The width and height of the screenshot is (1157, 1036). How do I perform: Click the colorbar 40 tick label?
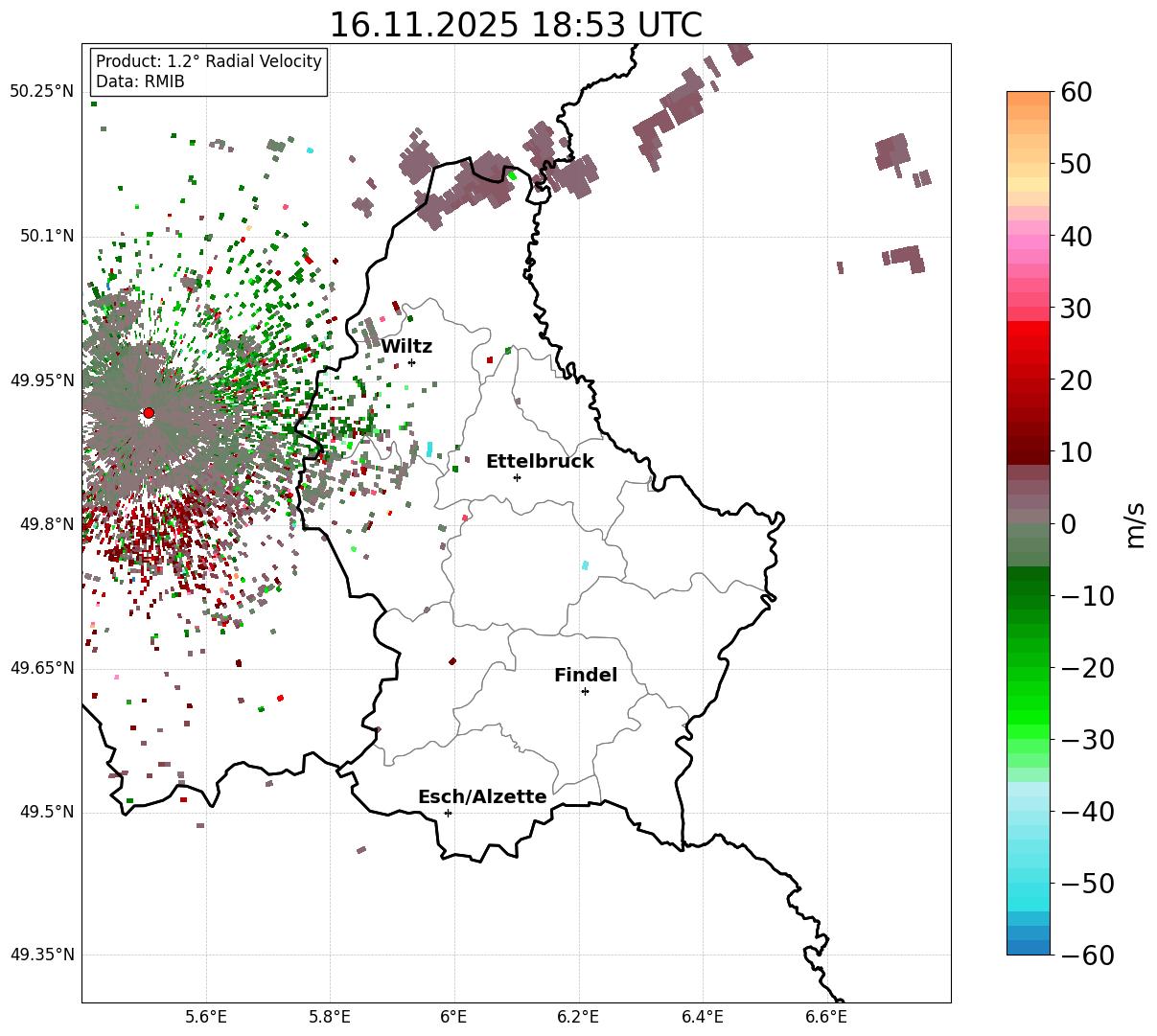coord(1076,236)
